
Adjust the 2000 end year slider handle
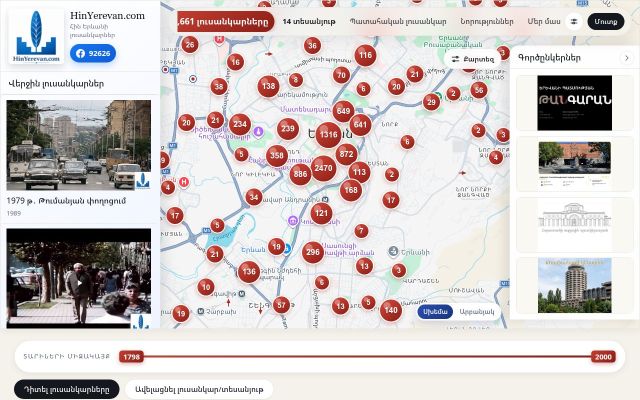pos(603,357)
